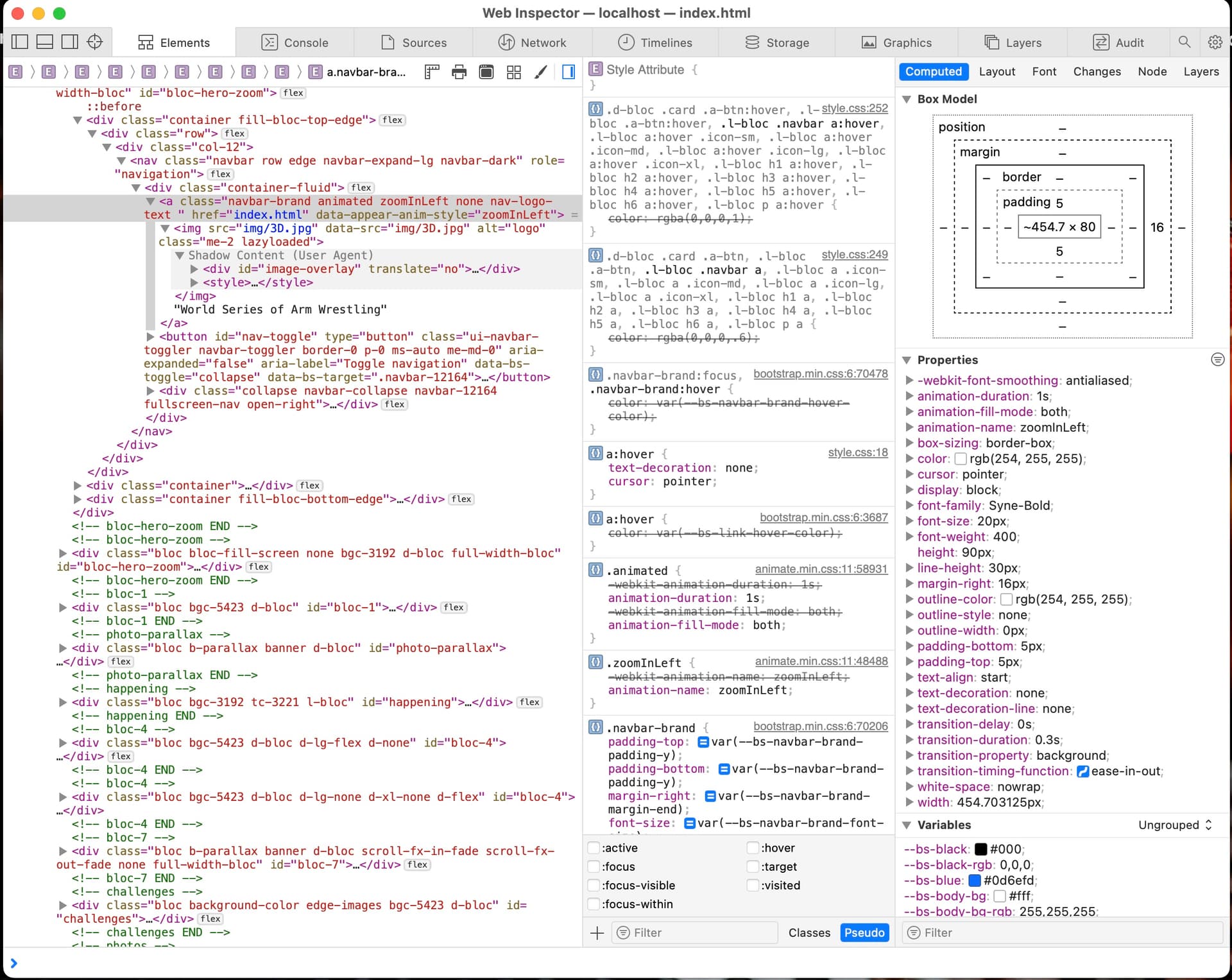Image resolution: width=1232 pixels, height=980 pixels.
Task: Enable the :hover pseudo-class checkbox
Action: pyautogui.click(x=753, y=848)
